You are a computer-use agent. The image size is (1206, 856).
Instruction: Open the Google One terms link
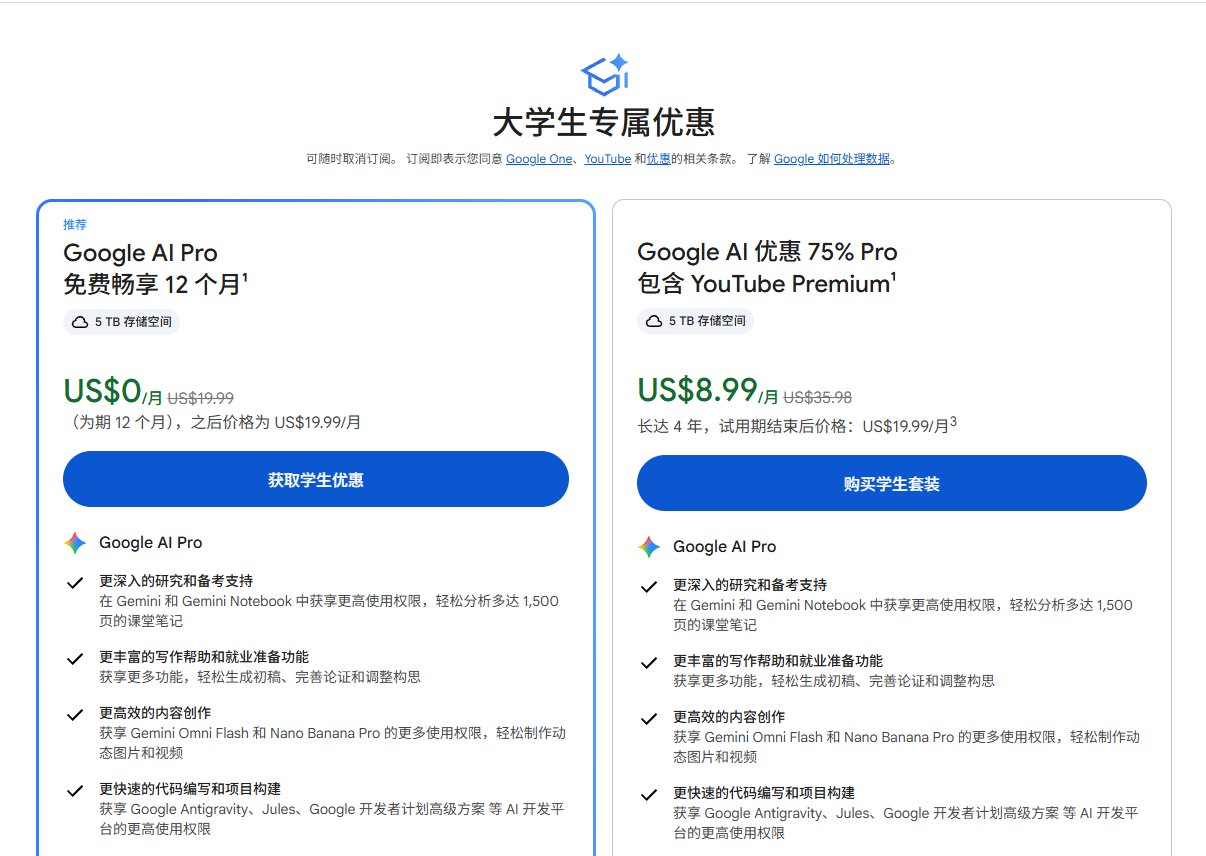pos(539,159)
